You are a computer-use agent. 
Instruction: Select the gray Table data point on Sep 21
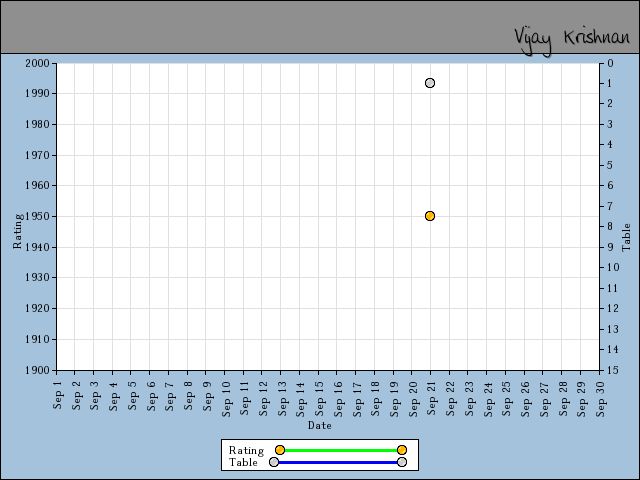[430, 83]
